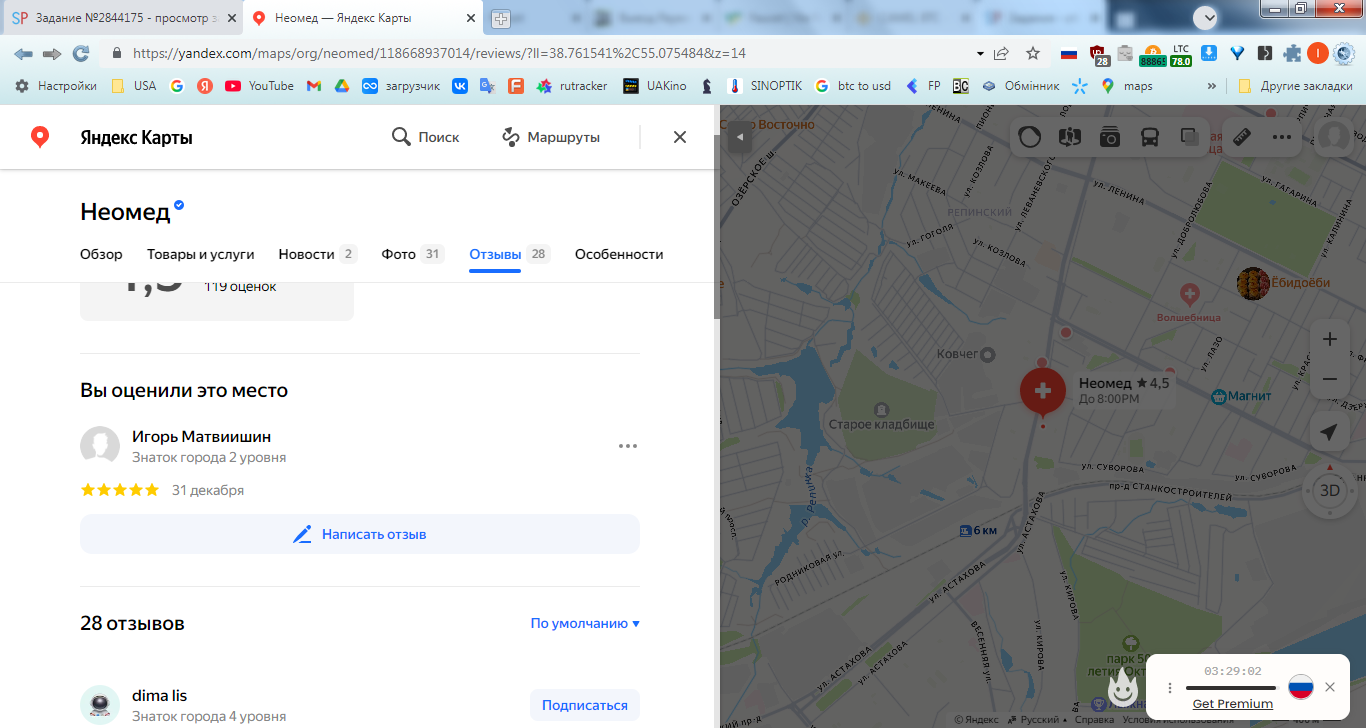This screenshot has height=728, width=1366.
Task: Open the rutracker bookmark
Action: (x=572, y=86)
